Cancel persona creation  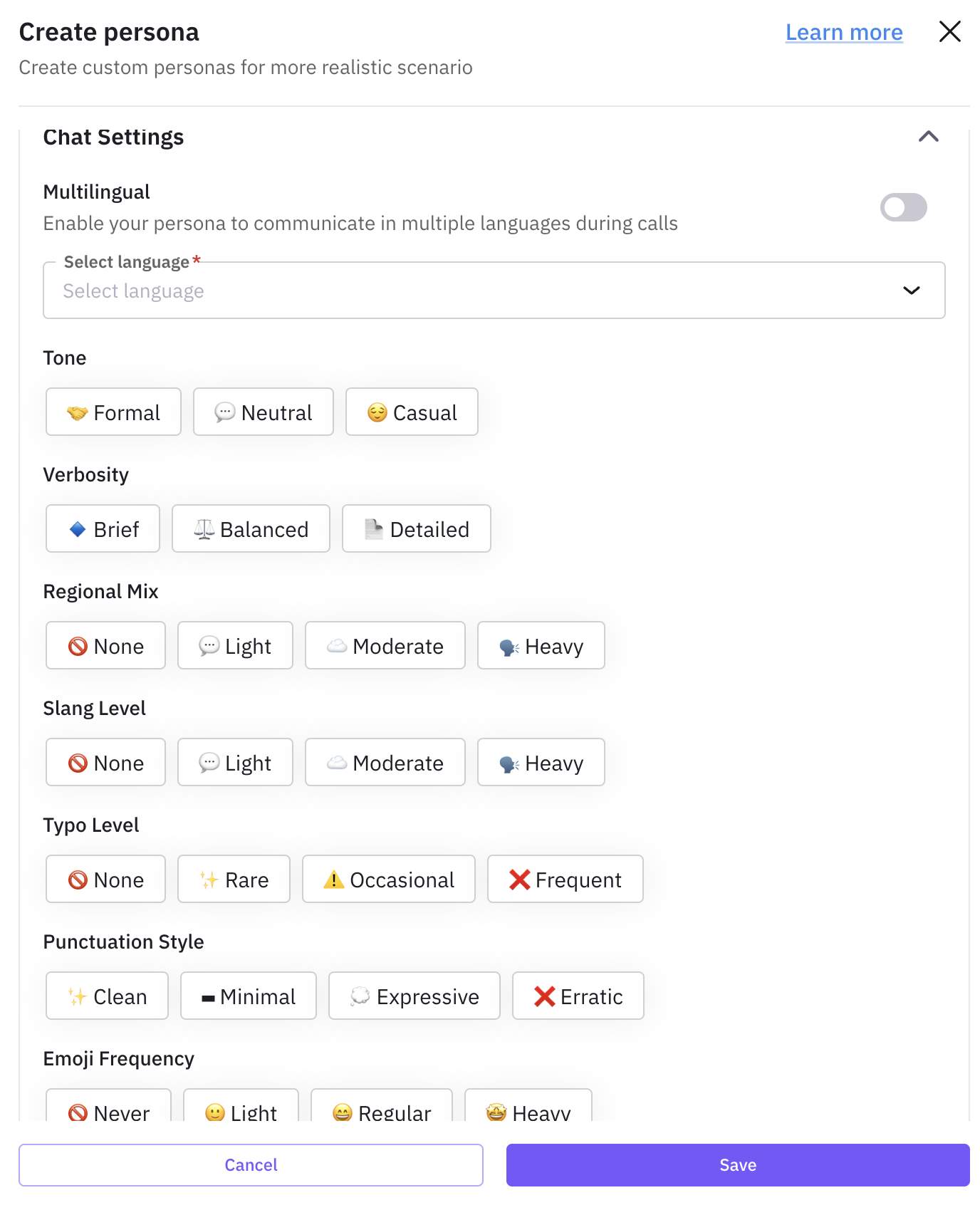(251, 1165)
